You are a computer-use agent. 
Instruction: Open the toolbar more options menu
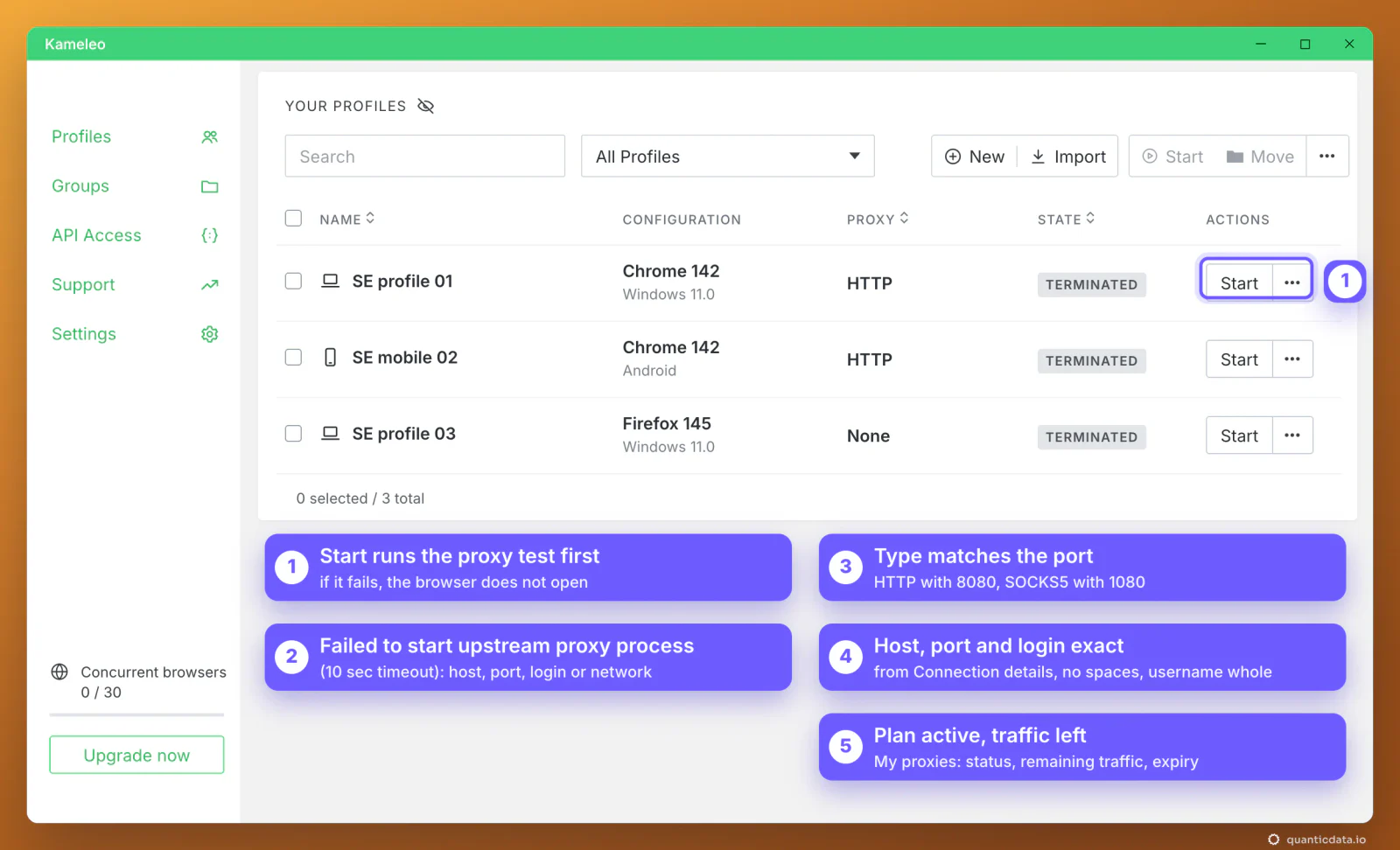click(x=1327, y=157)
